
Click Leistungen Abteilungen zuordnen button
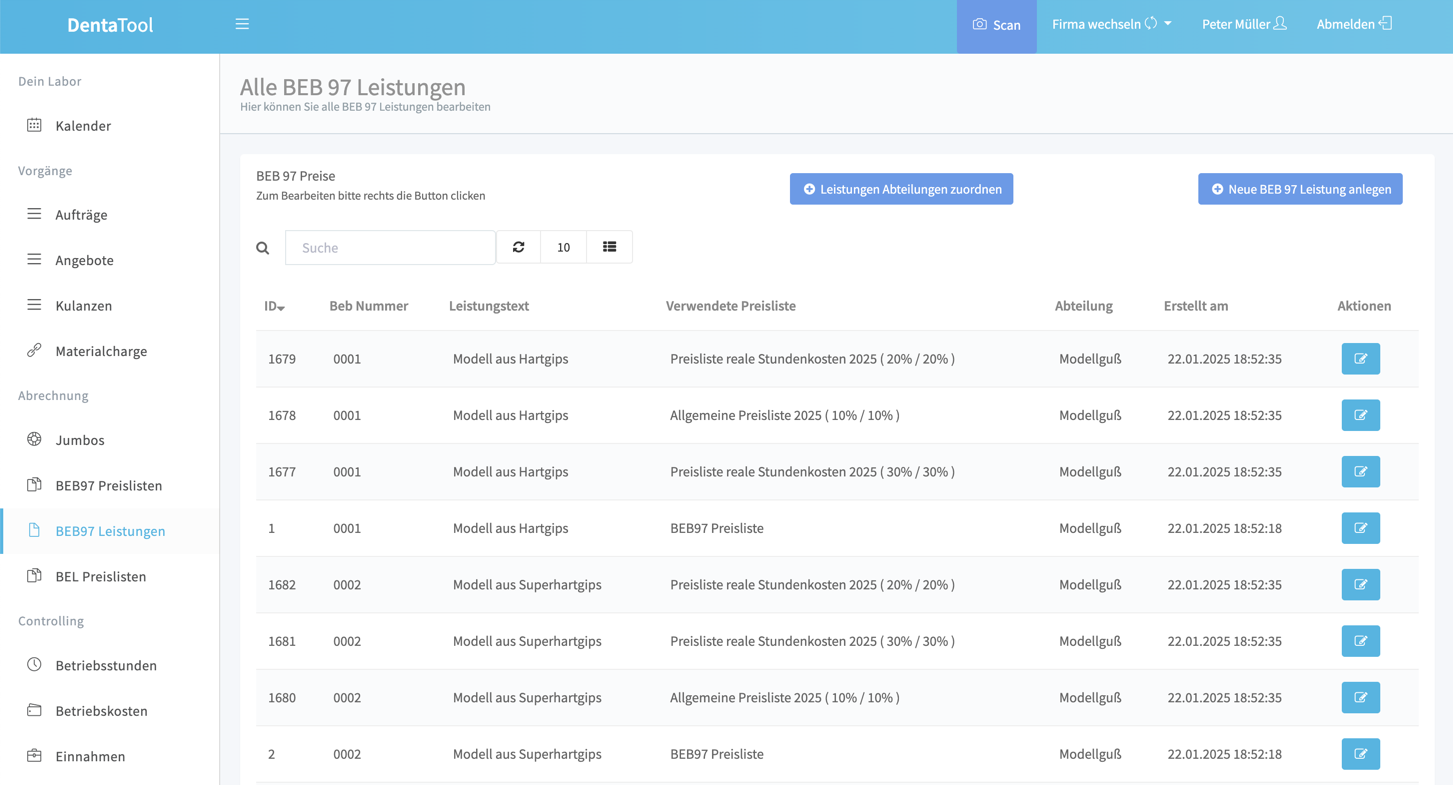[x=901, y=189]
